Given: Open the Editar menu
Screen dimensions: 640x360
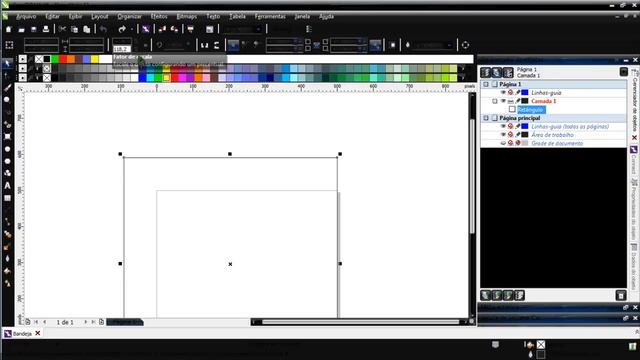Looking at the screenshot, I should (x=52, y=17).
